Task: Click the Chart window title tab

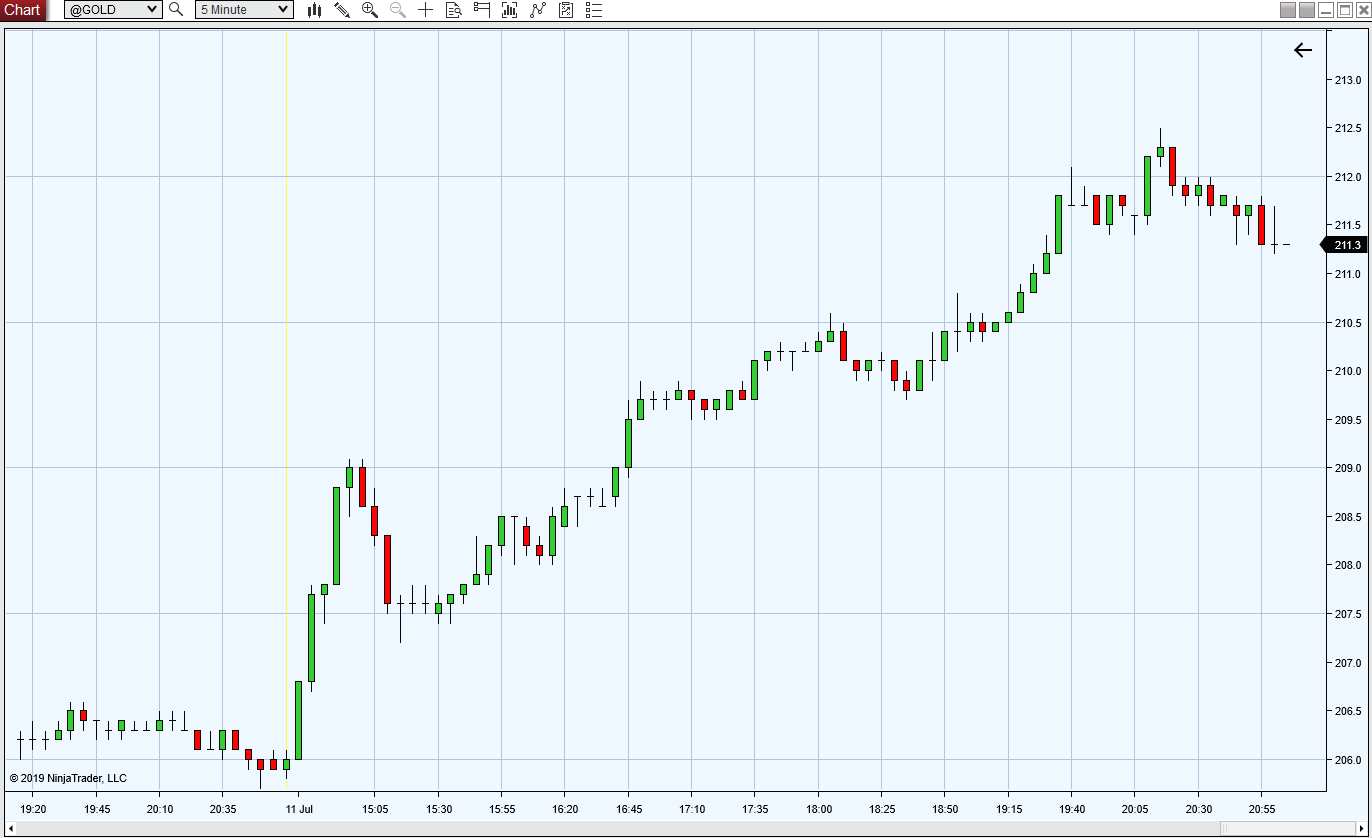Action: point(23,10)
